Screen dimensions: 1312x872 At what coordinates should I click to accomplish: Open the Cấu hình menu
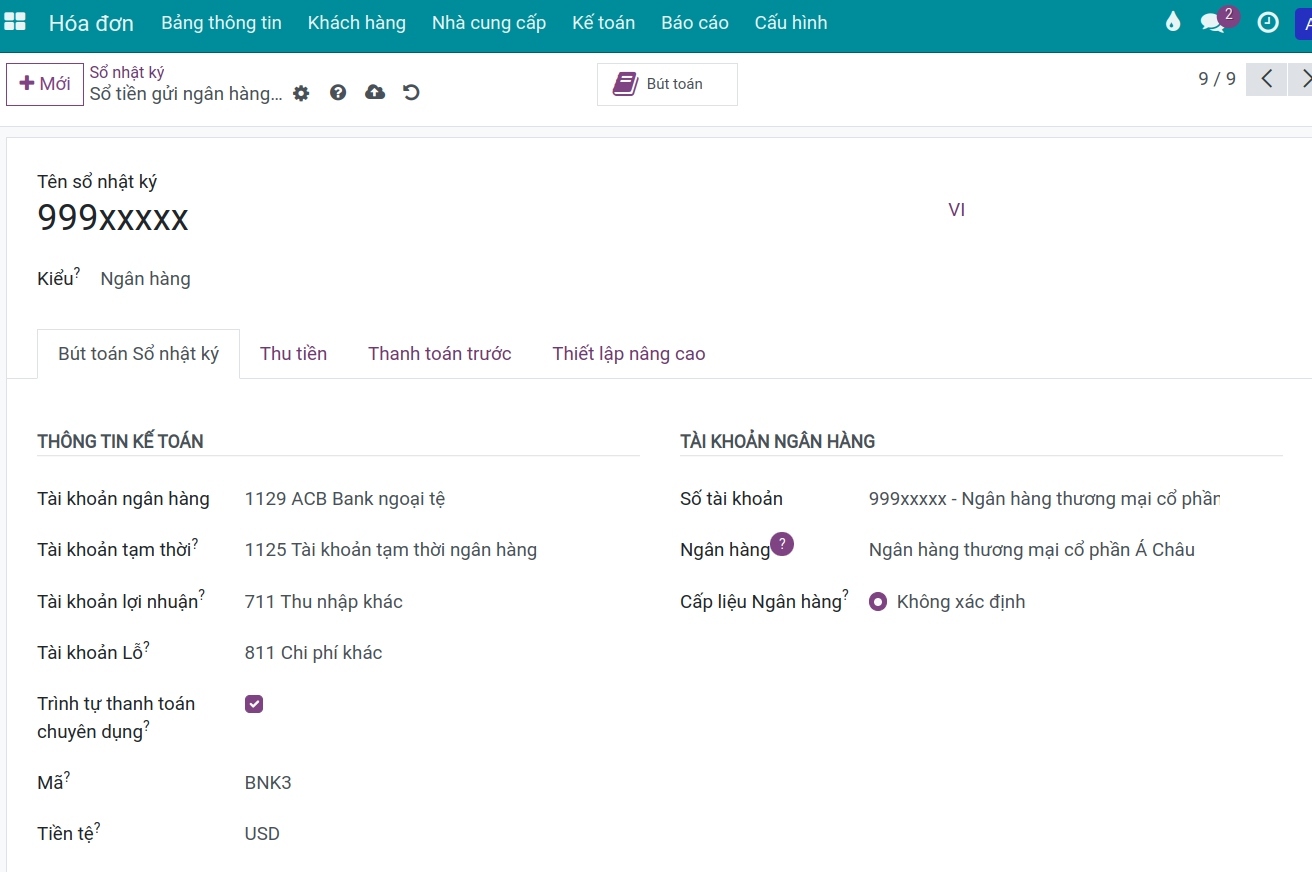[x=791, y=23]
